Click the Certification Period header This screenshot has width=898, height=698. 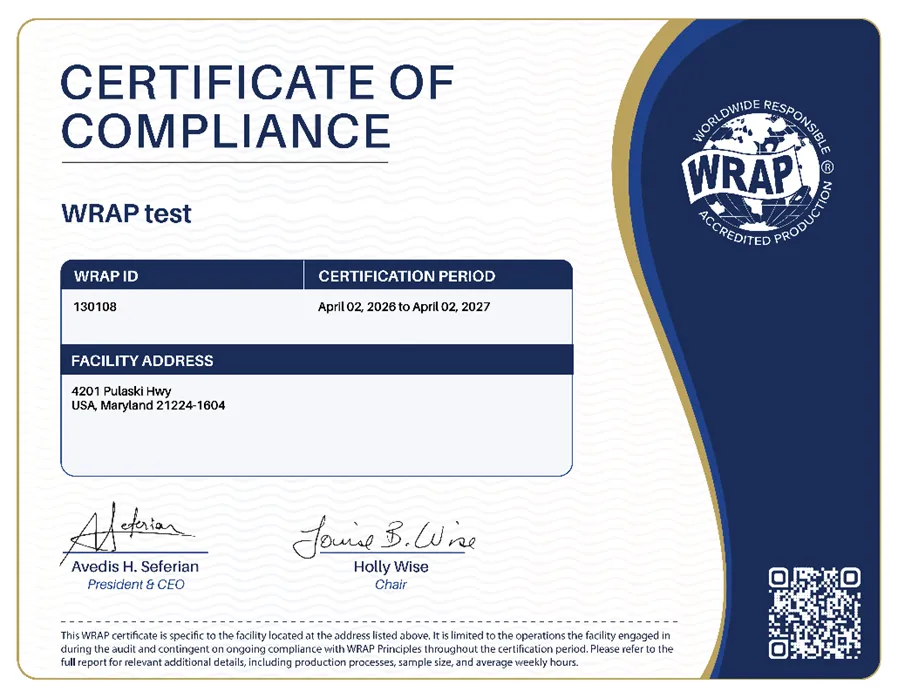pos(438,275)
